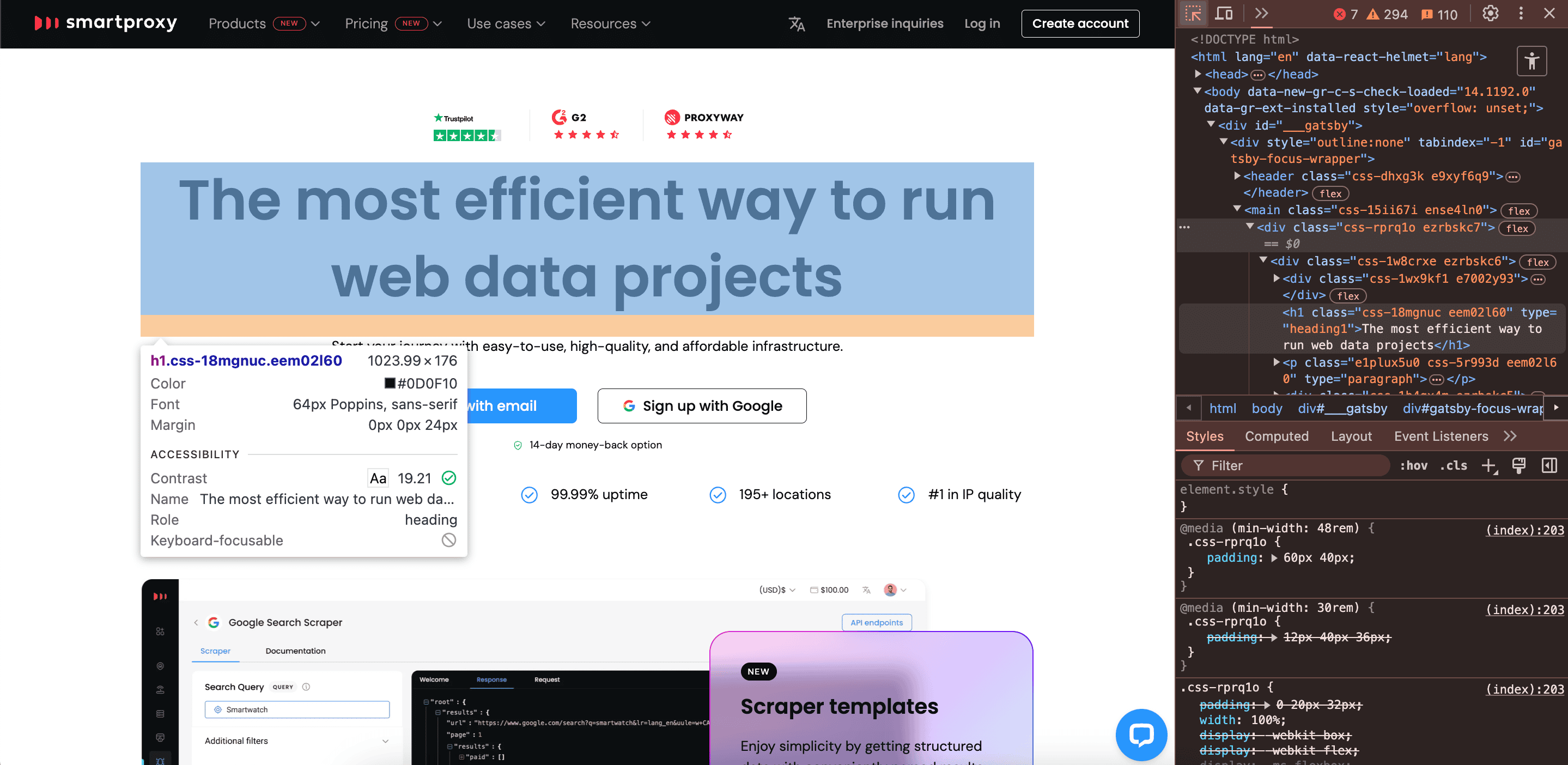Open the DevTools three-dot customize menu
The height and width of the screenshot is (765, 1568).
(x=1521, y=14)
